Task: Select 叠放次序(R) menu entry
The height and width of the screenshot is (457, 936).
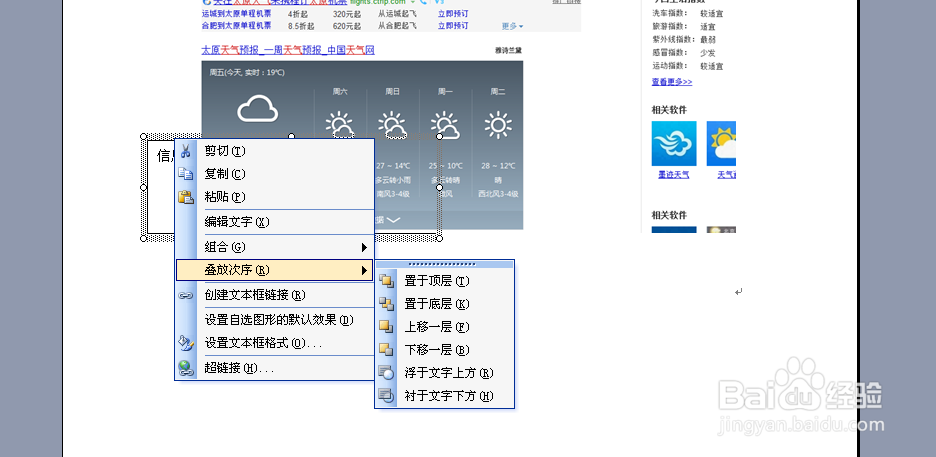Action: click(x=275, y=270)
